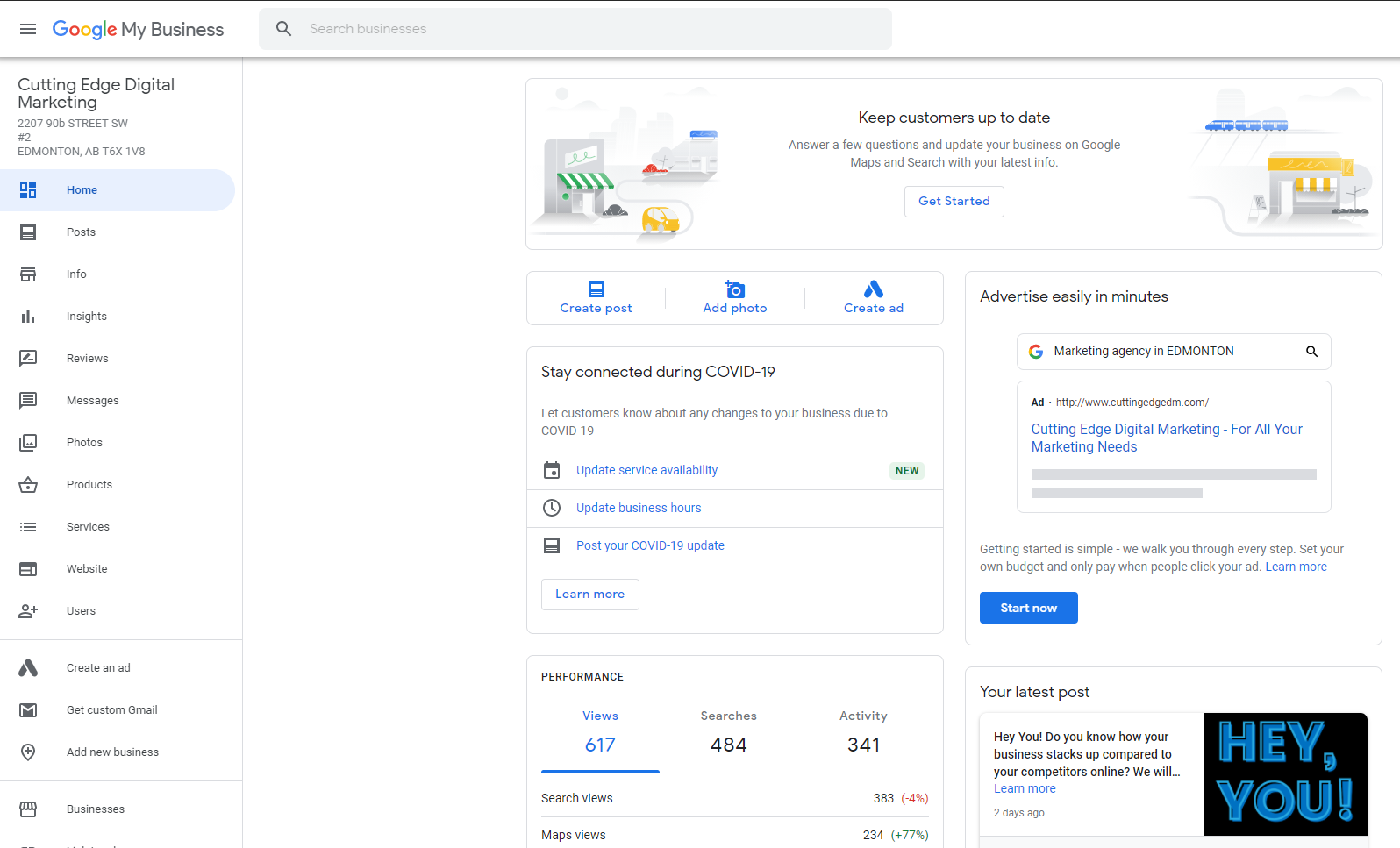The width and height of the screenshot is (1400, 848).
Task: Click the Create post icon
Action: pyautogui.click(x=596, y=289)
